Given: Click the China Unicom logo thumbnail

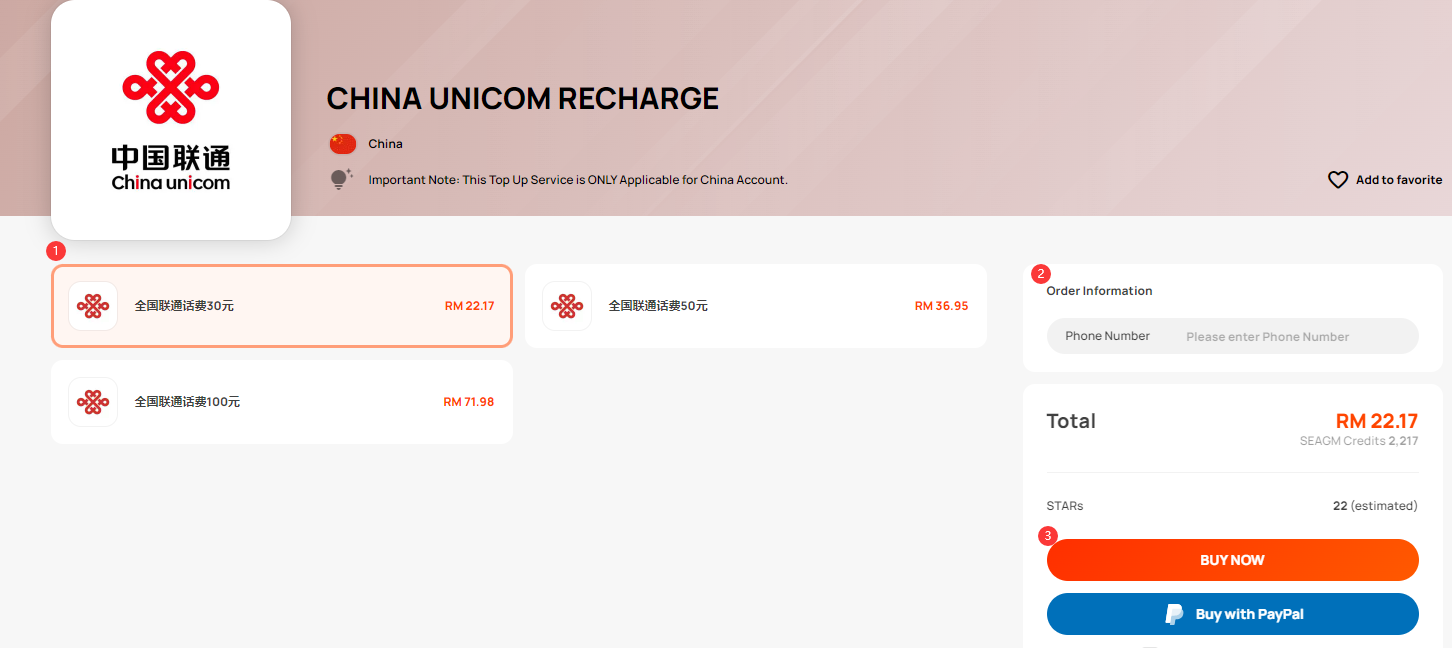Looking at the screenshot, I should [x=171, y=120].
